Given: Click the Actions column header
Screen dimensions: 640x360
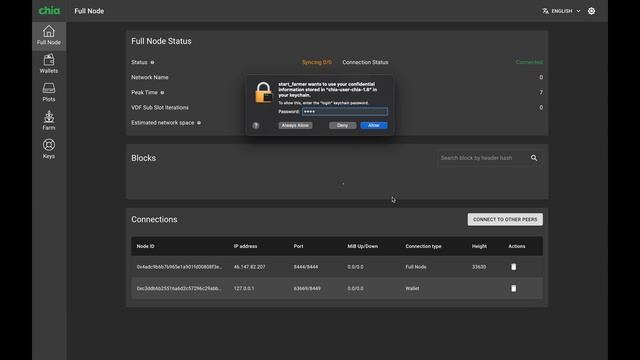Looking at the screenshot, I should click(x=517, y=246).
